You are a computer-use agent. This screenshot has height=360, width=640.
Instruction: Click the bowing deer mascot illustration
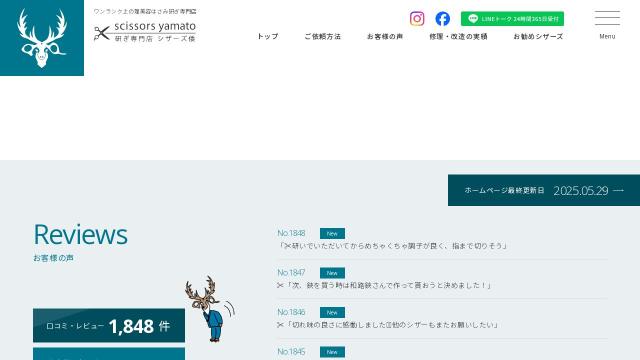(x=210, y=309)
